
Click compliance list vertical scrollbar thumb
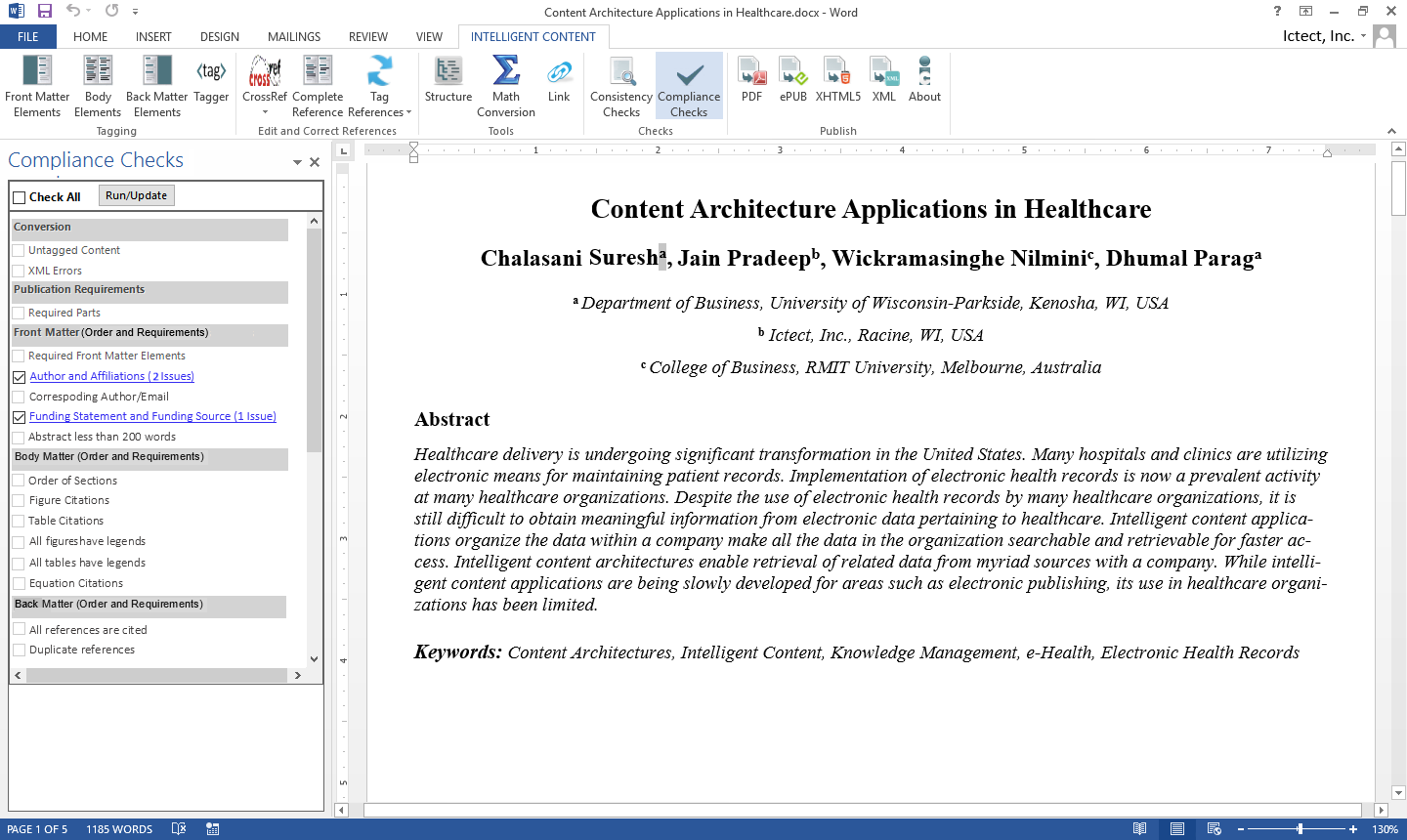click(x=314, y=340)
